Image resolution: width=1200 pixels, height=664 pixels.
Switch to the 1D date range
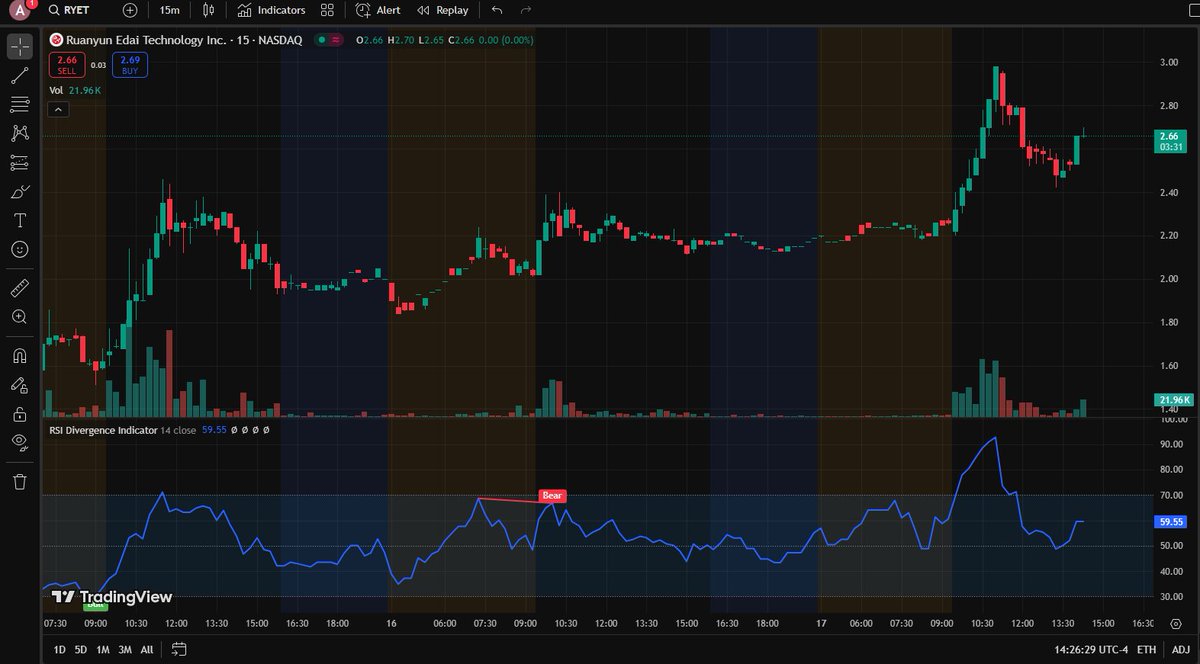[x=59, y=649]
